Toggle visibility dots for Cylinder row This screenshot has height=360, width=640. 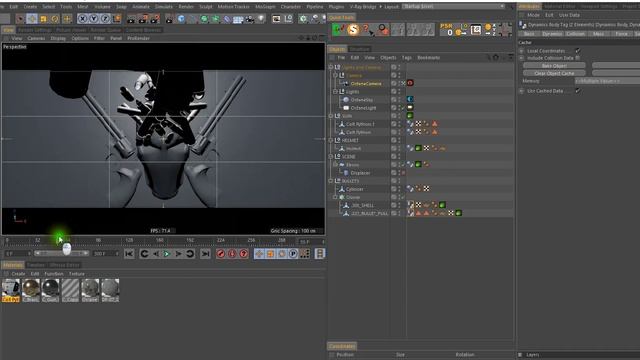[399, 189]
